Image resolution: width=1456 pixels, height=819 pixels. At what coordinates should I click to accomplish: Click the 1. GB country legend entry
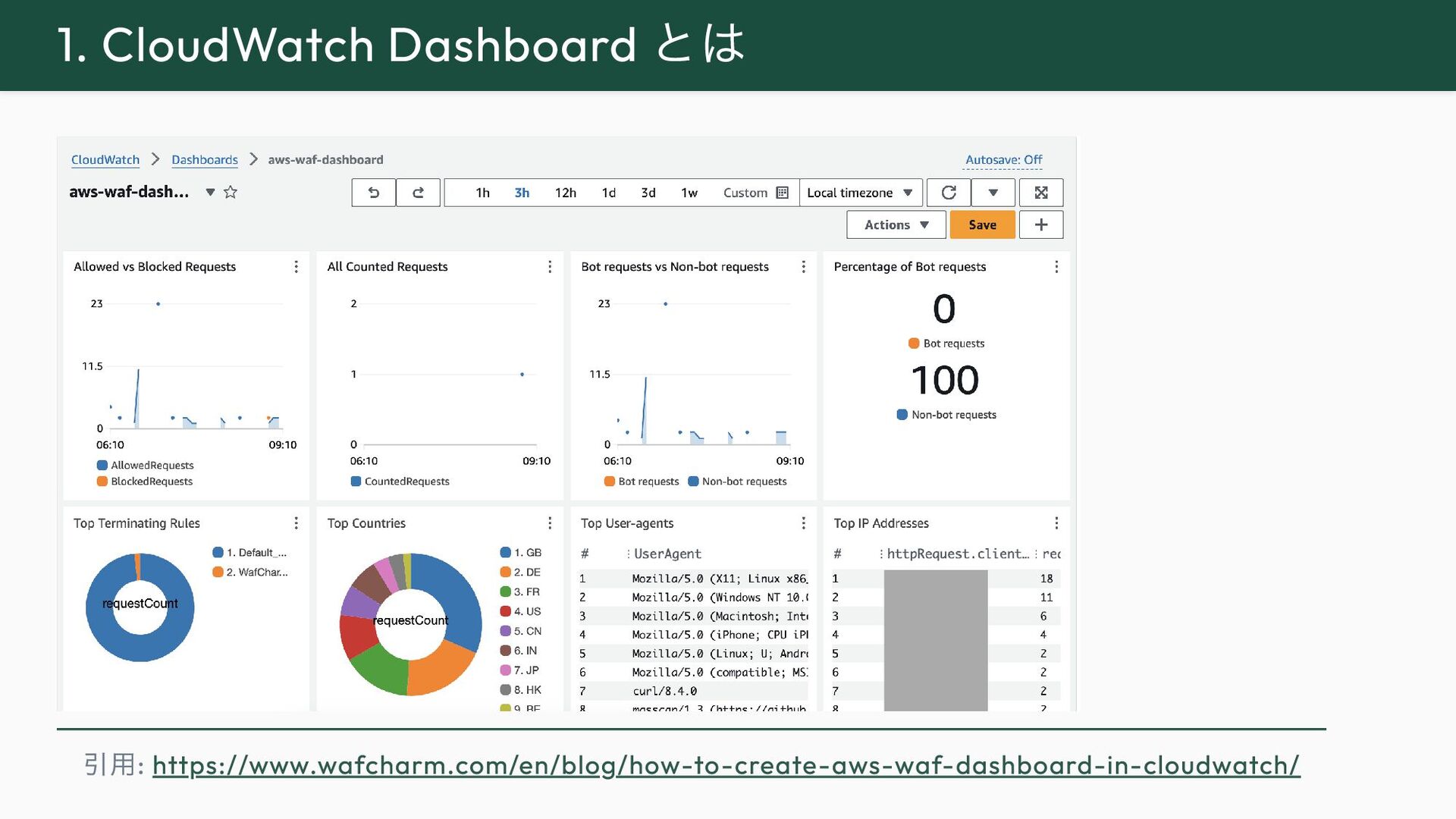521,553
